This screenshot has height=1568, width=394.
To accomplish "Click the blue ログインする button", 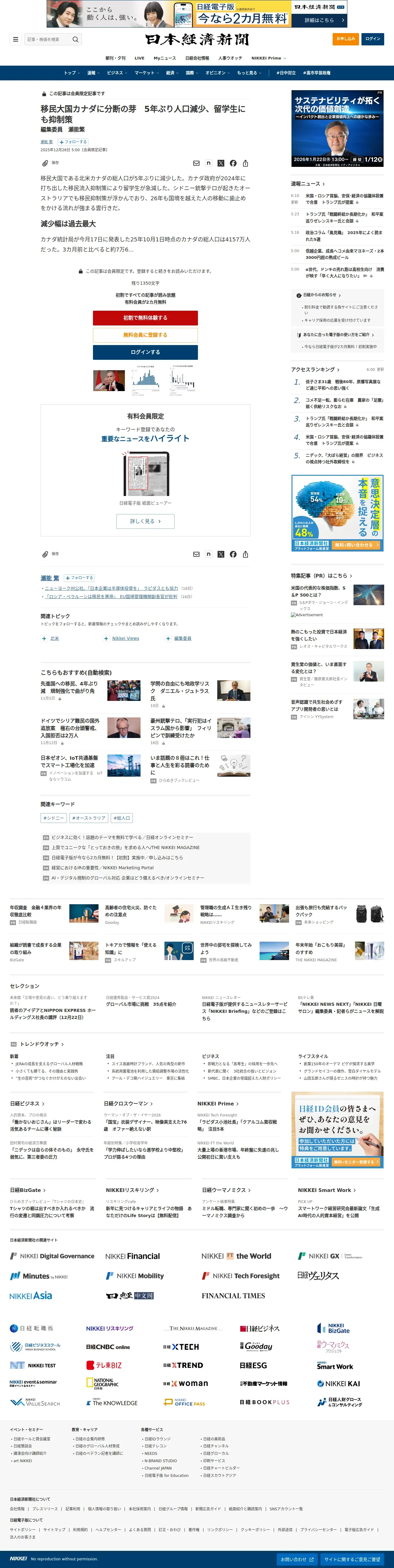I will [145, 352].
